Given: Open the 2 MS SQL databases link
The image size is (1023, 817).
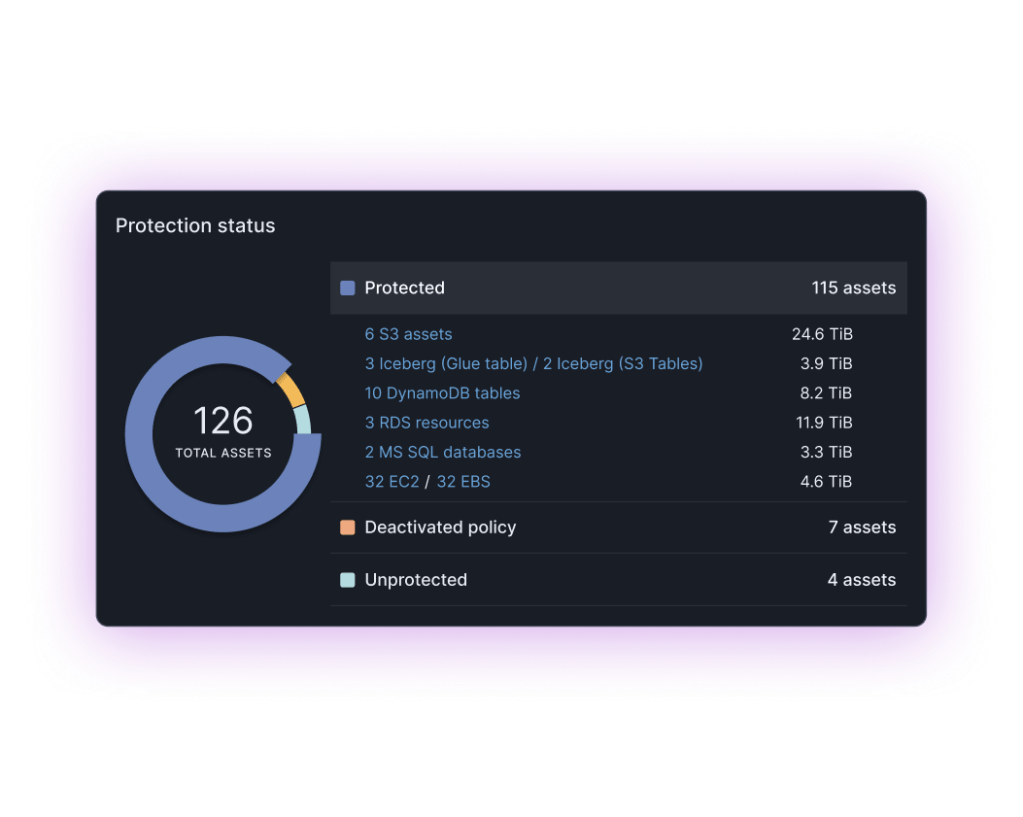Looking at the screenshot, I should point(442,452).
